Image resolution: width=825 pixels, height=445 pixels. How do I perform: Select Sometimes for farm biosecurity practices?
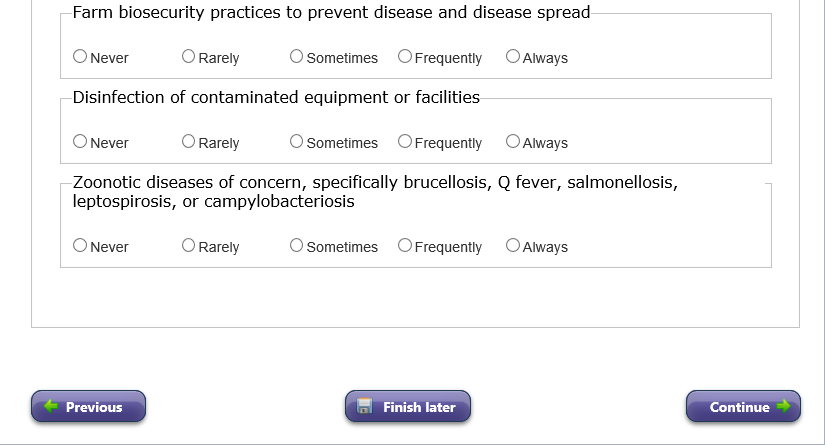point(296,57)
